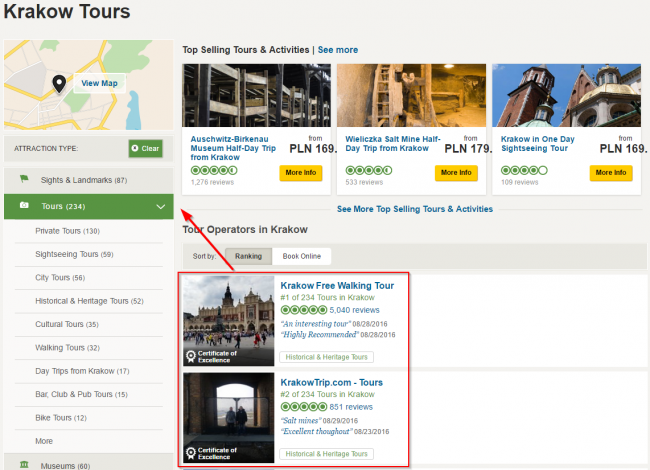Click #2 of 234 Tours in Krakow
650x470 pixels.
coord(327,394)
